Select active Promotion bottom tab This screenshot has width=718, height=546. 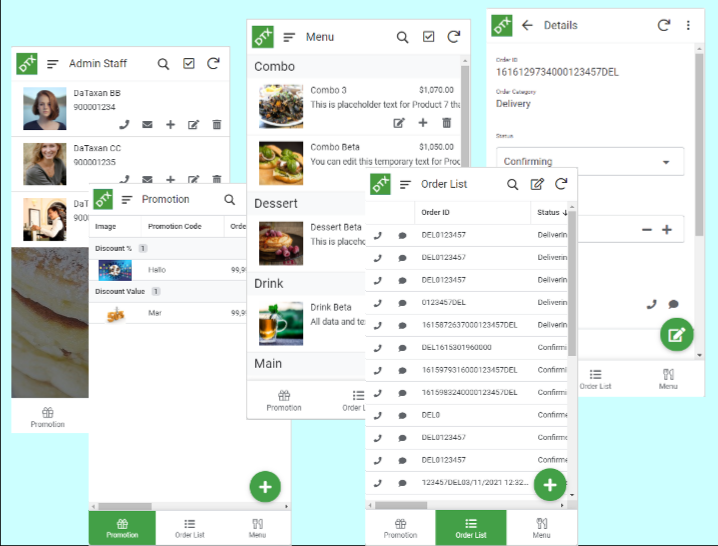pyautogui.click(x=122, y=528)
